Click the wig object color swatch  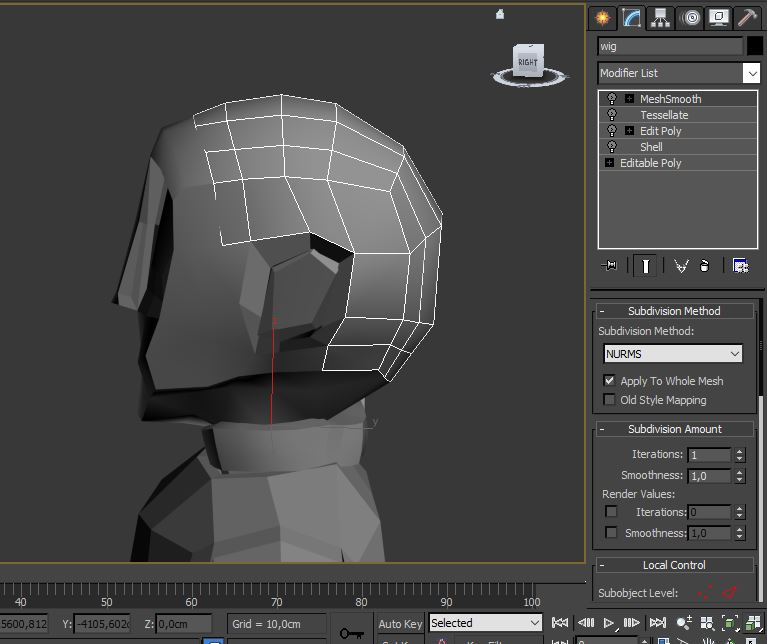tap(755, 46)
